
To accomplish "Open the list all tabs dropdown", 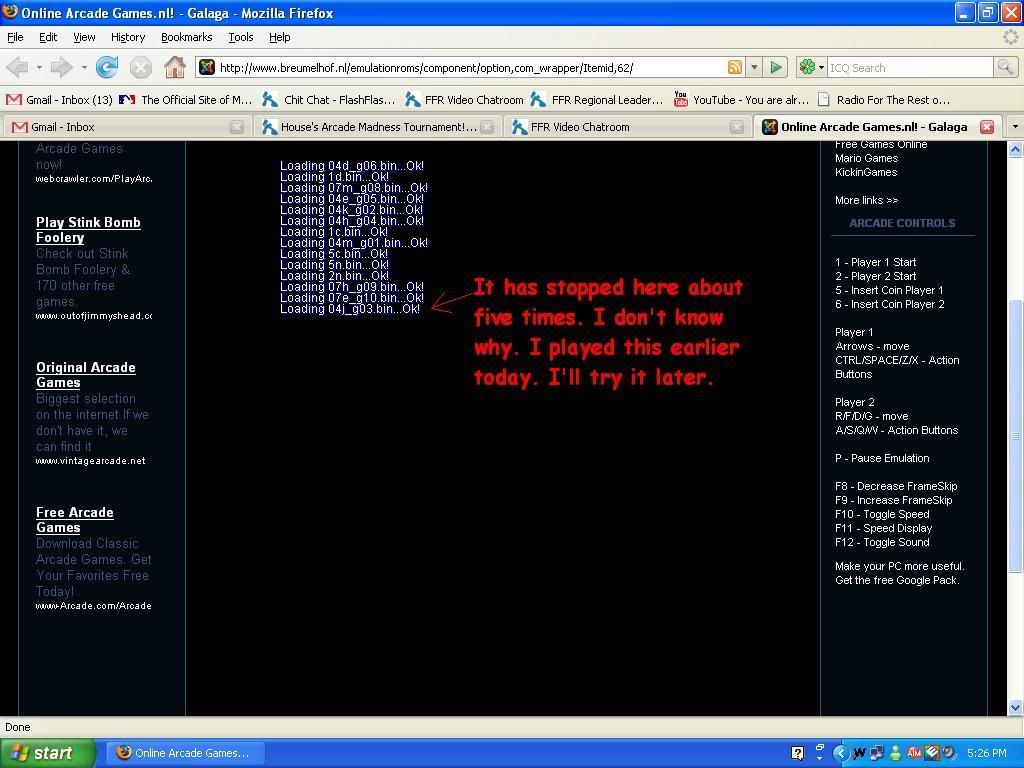I will pos(1014,127).
